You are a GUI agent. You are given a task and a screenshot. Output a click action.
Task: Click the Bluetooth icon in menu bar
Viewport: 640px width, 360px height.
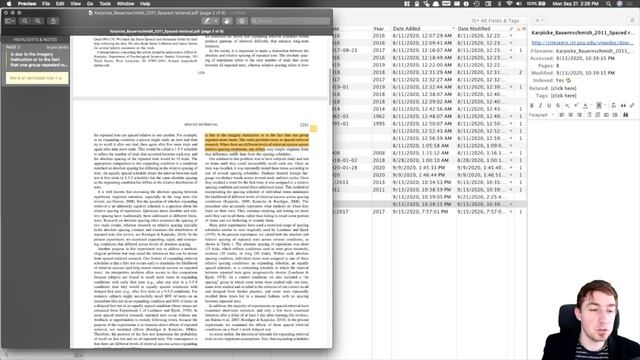pyautogui.click(x=499, y=4)
